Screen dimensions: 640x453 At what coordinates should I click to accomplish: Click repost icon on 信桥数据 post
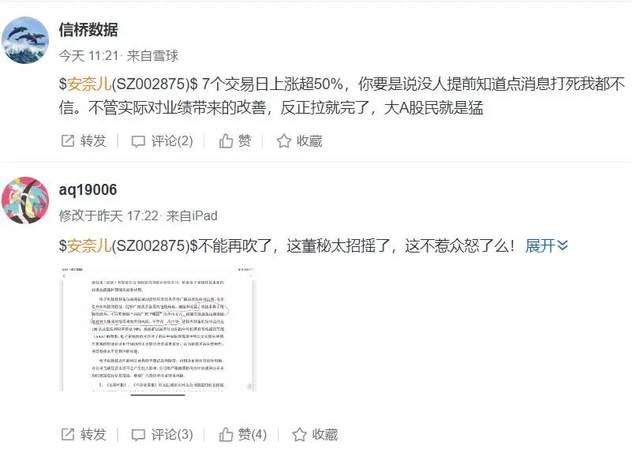(67, 141)
